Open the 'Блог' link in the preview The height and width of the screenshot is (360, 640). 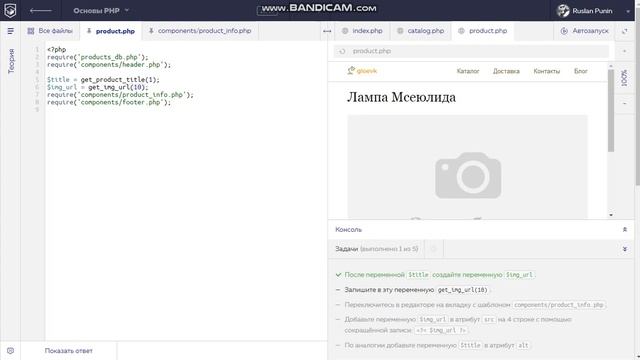pos(580,71)
